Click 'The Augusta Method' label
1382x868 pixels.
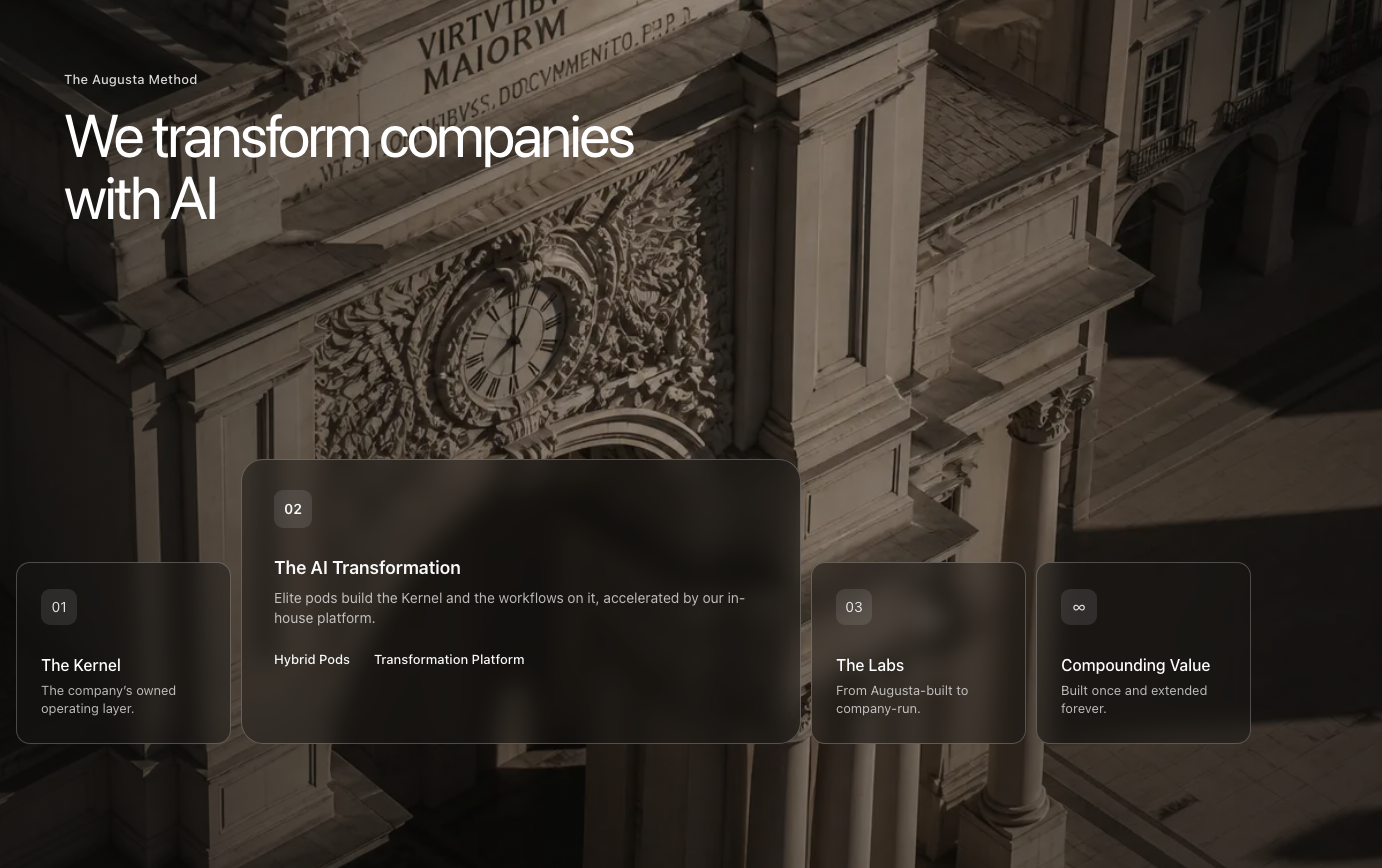131,79
